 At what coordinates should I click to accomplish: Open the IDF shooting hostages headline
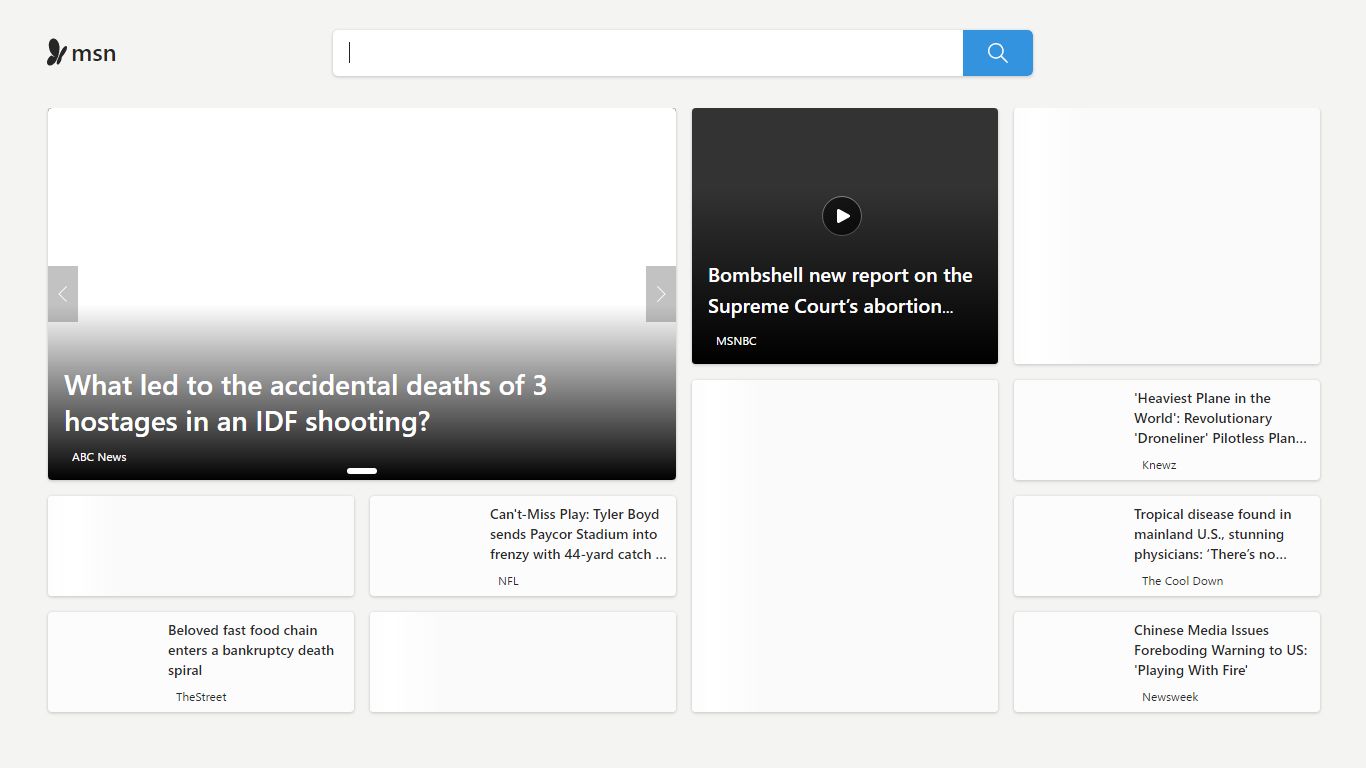click(x=305, y=403)
